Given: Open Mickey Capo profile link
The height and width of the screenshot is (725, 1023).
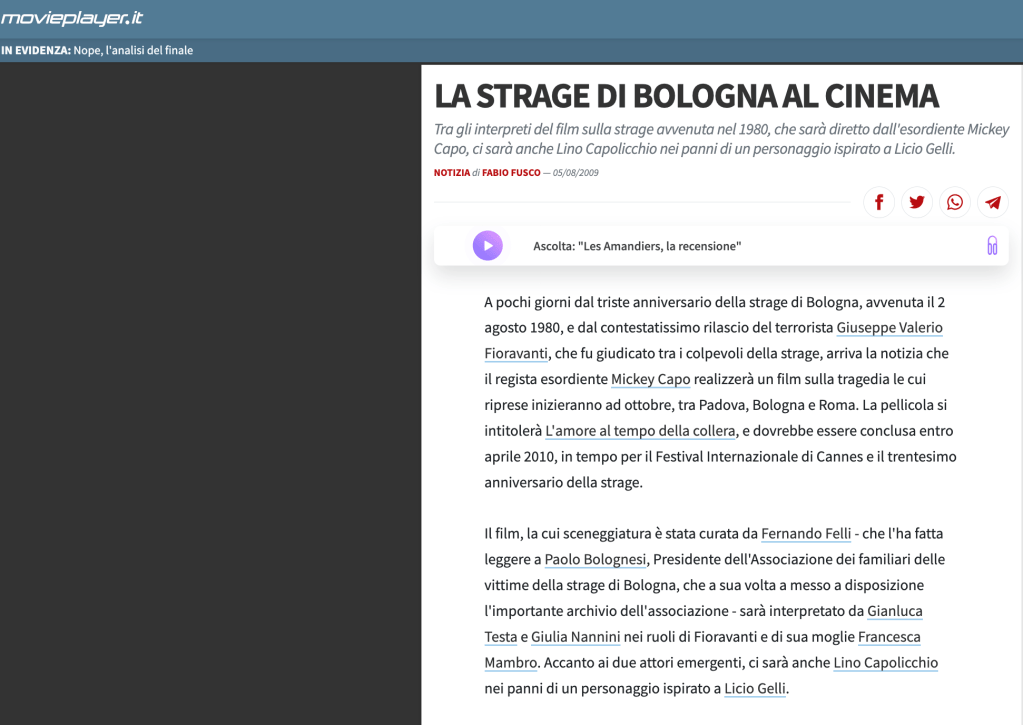Looking at the screenshot, I should 650,380.
